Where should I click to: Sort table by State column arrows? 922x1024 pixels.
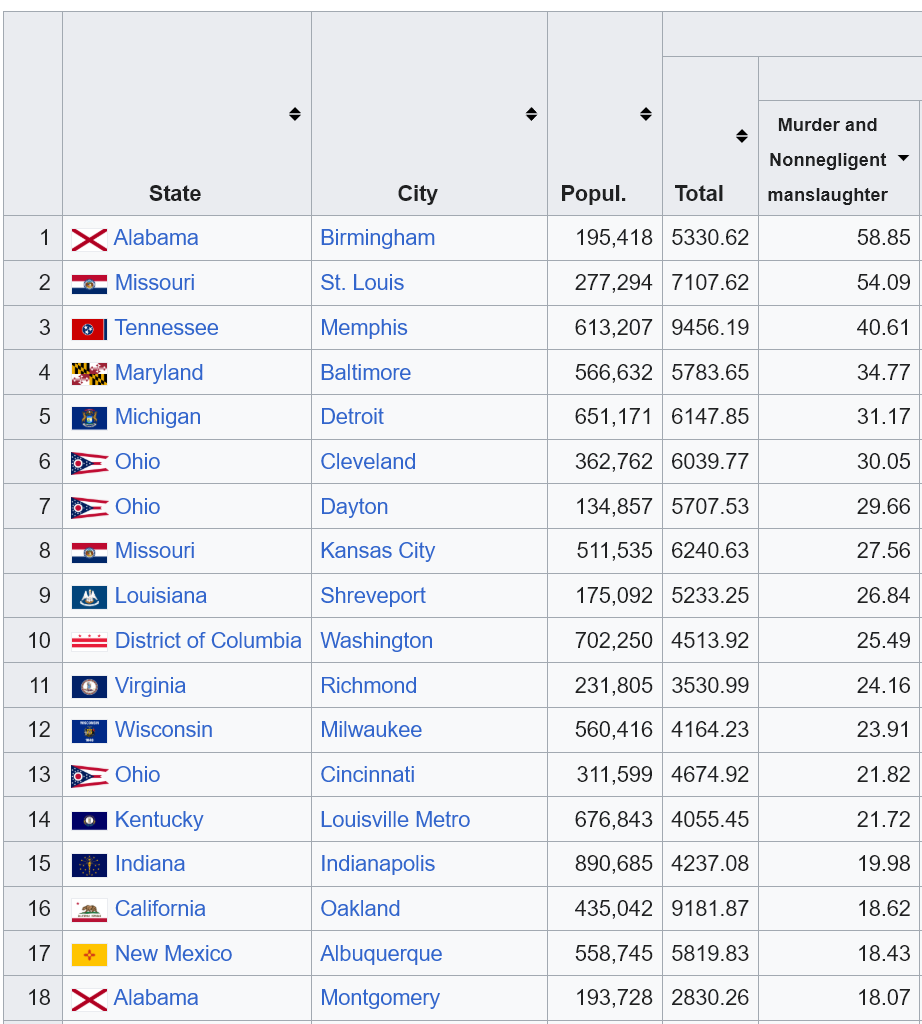[x=294, y=114]
